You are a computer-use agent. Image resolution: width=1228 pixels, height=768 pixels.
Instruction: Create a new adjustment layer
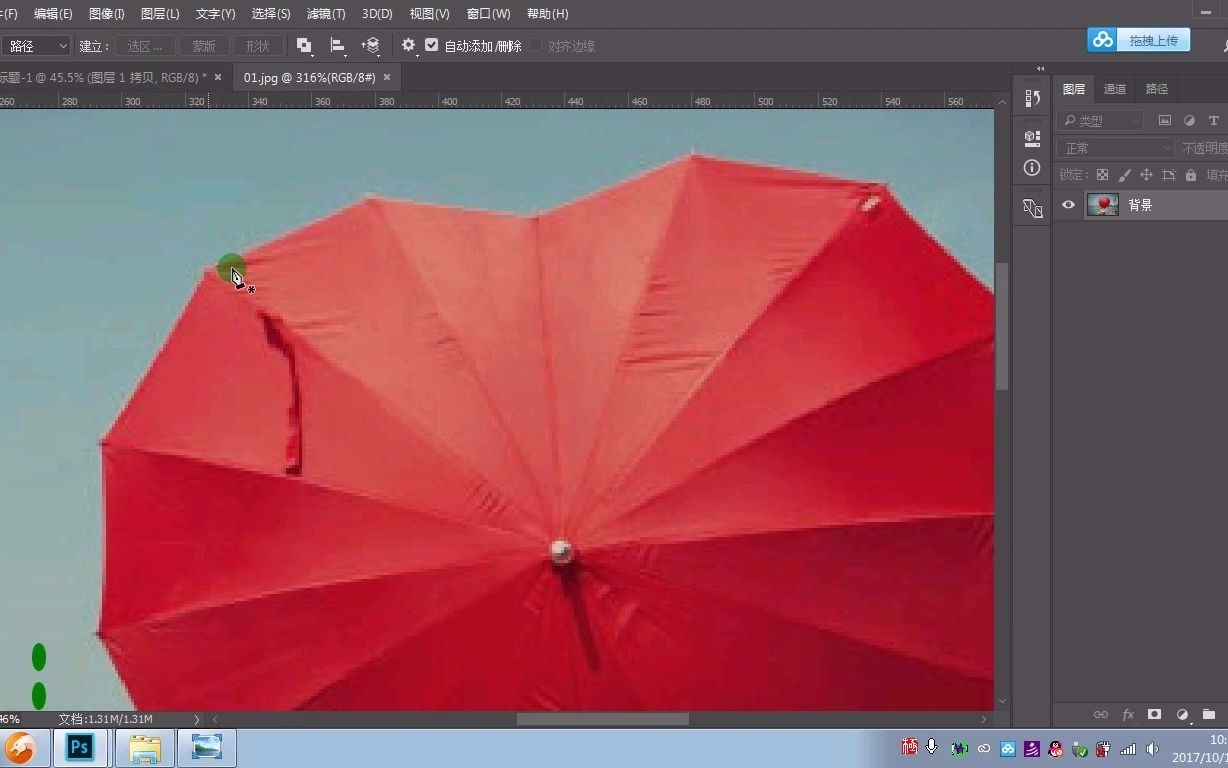(1184, 714)
